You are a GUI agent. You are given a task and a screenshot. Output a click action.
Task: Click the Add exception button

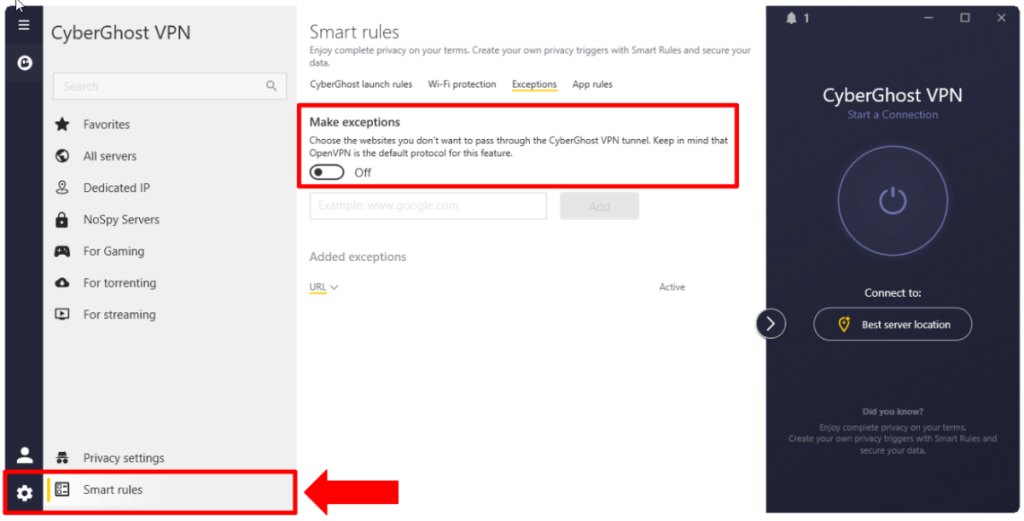point(600,206)
